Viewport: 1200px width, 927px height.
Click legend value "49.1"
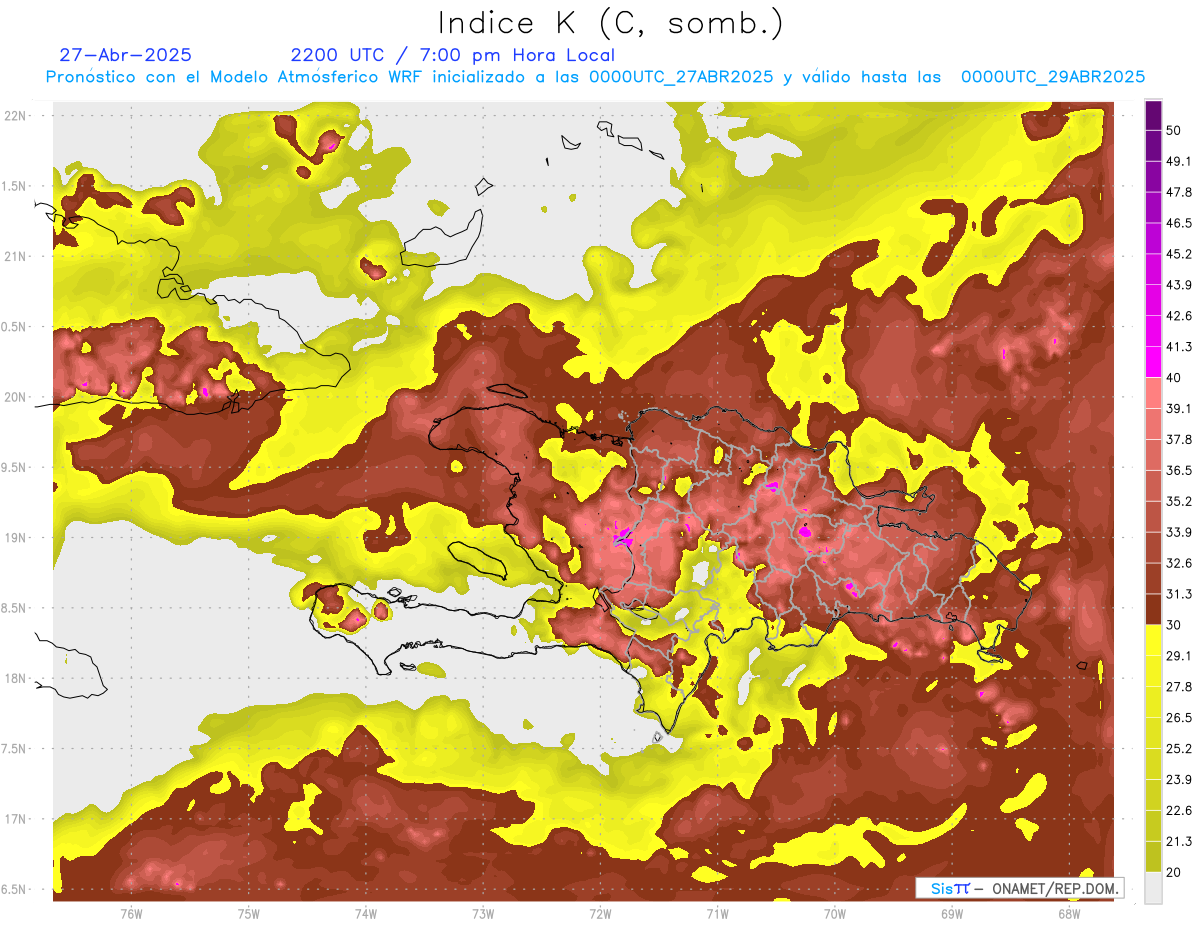click(1179, 161)
